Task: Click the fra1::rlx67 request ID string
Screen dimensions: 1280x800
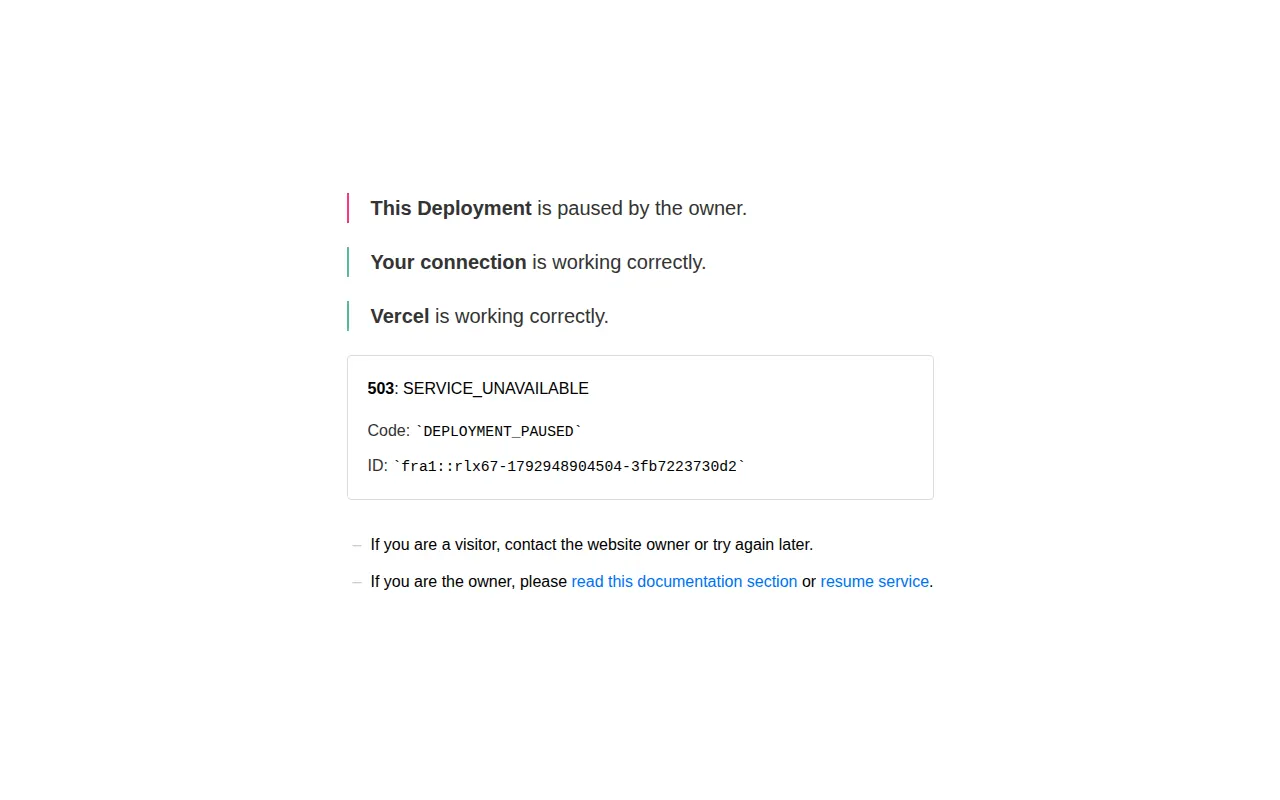Action: click(x=569, y=466)
